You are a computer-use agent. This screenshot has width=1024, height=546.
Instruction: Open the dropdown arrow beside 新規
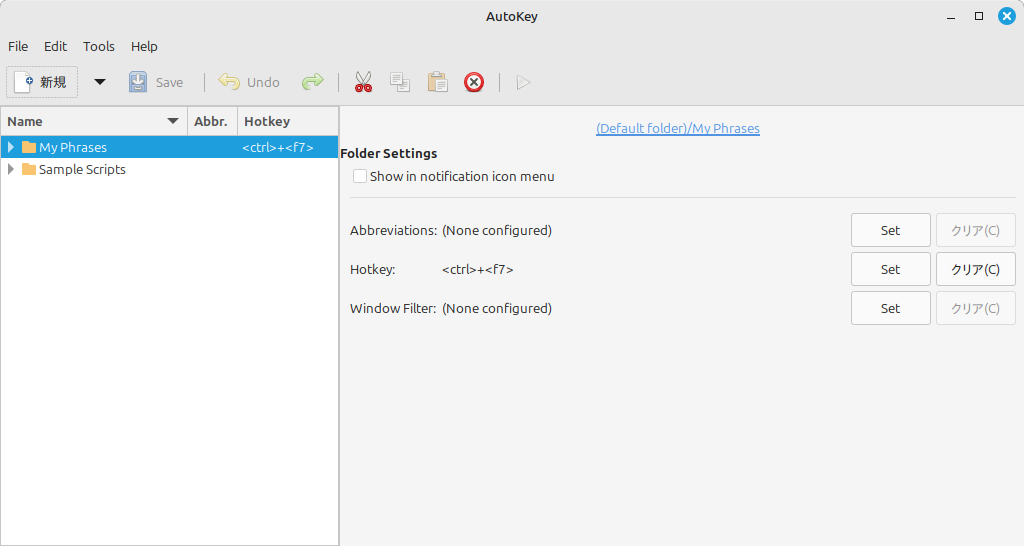tap(100, 82)
